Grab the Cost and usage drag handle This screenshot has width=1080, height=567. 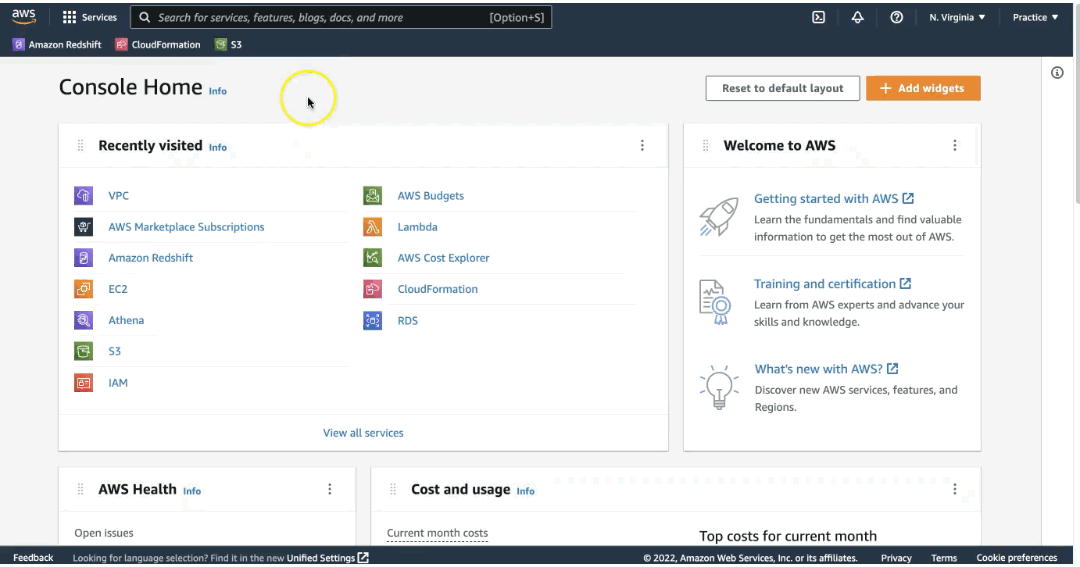click(x=393, y=489)
